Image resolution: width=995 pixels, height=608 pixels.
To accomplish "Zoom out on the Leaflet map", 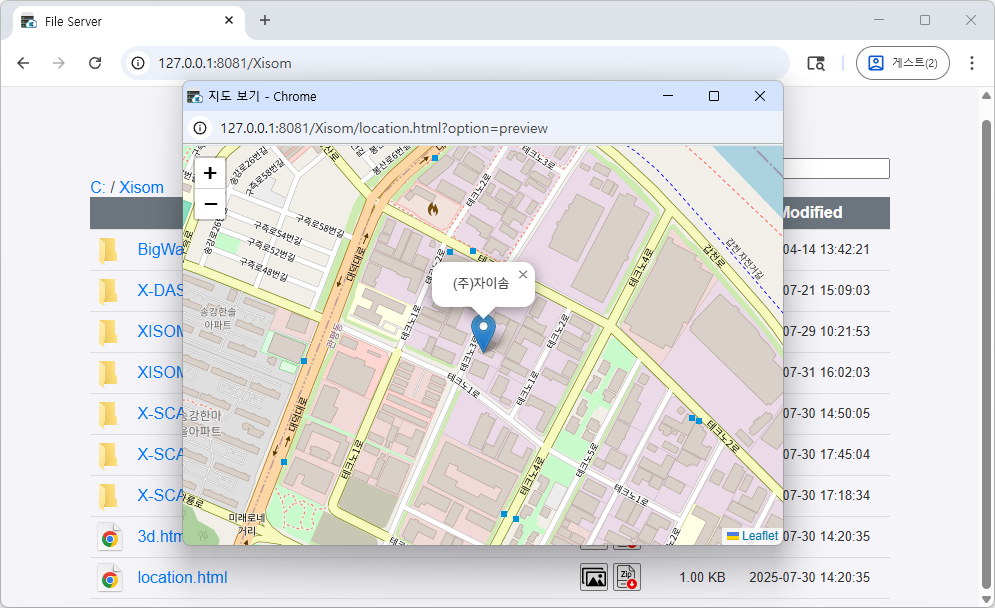I will [x=210, y=204].
